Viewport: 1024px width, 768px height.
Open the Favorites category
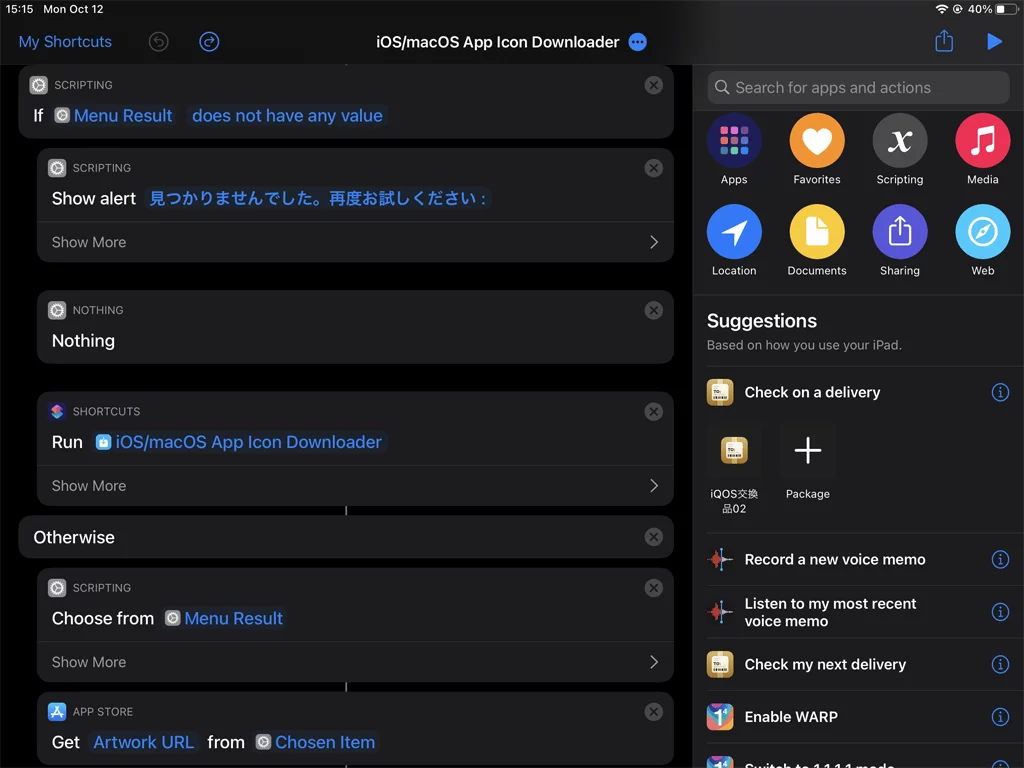pyautogui.click(x=816, y=150)
